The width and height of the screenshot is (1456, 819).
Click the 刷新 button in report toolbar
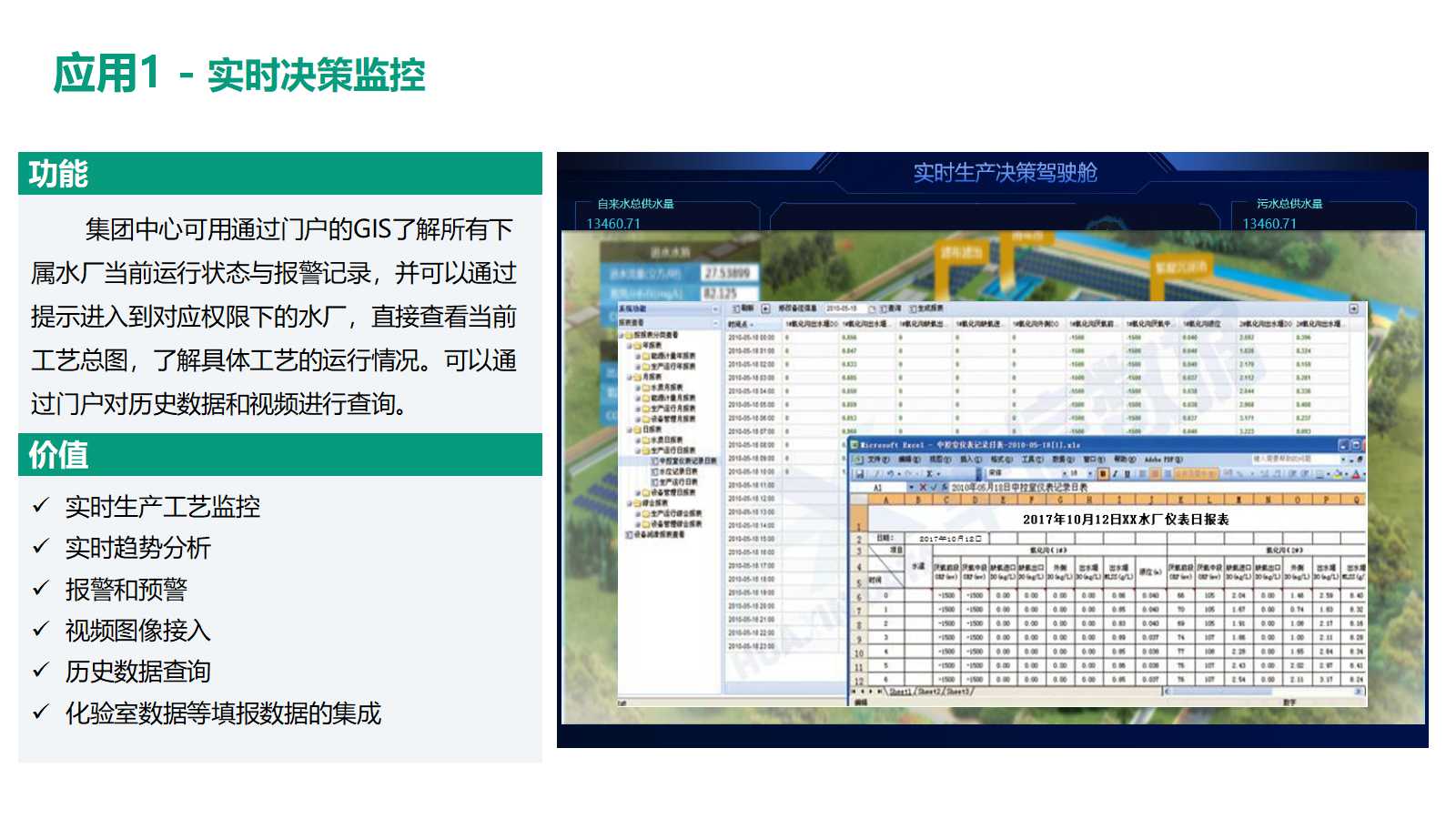743,309
